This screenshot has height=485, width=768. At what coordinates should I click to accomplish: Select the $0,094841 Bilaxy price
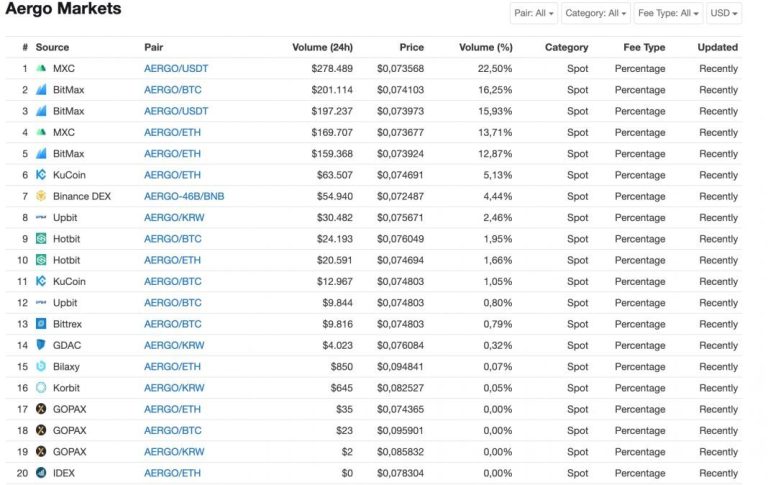point(400,366)
